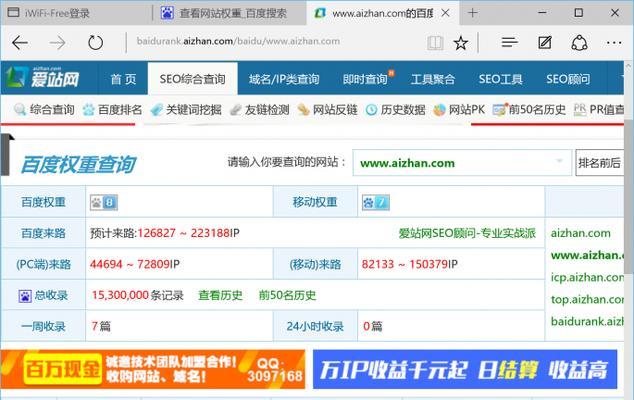Open www.aizhan.com subdomain link
634x400 pixels.
(587, 255)
